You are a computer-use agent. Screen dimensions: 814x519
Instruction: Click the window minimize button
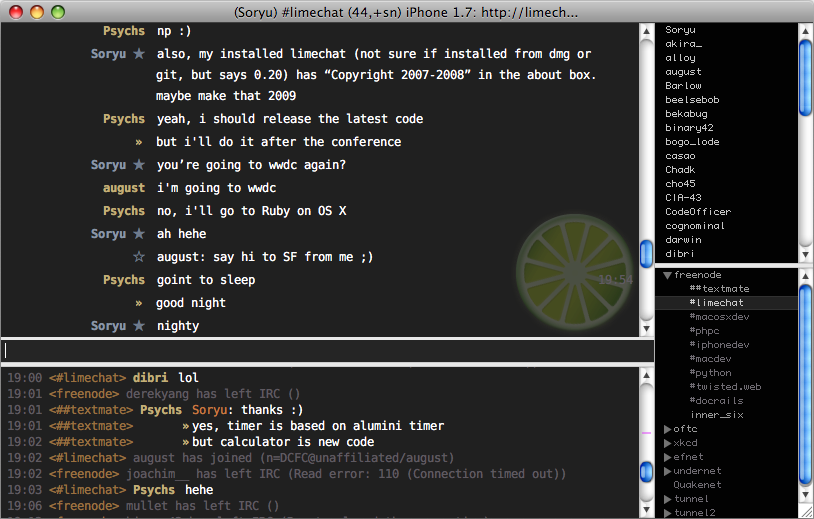pos(37,11)
